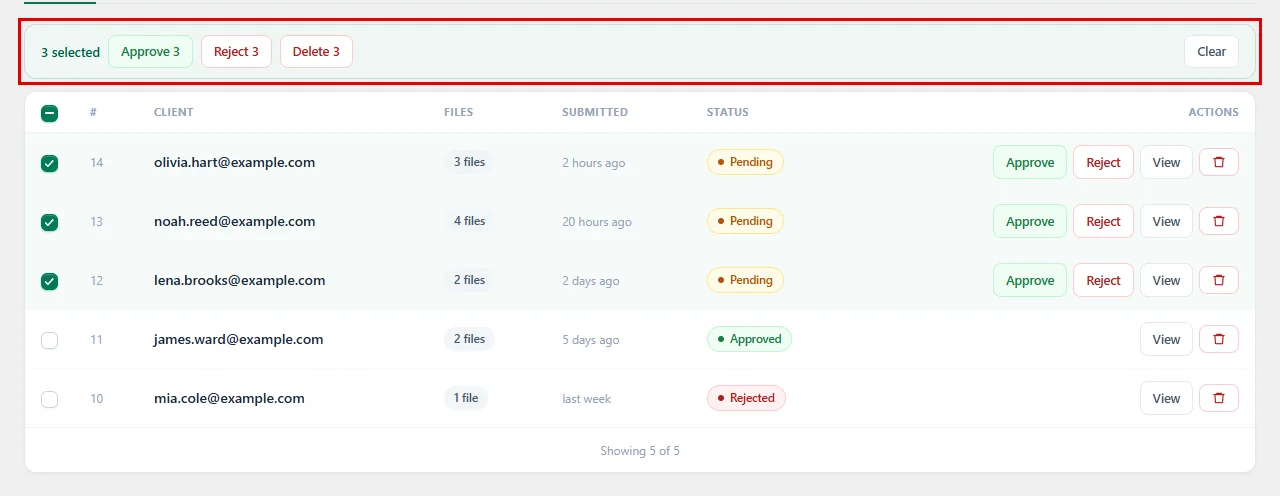The image size is (1280, 496).
Task: View noah.reed@example.com submission
Action: tap(1166, 221)
